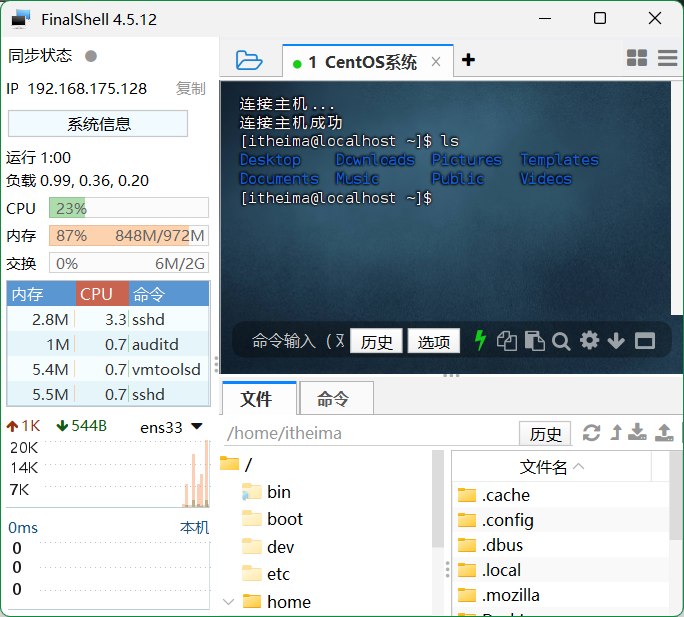684x617 pixels.
Task: Select the .cache folder in file list
Action: point(561,495)
